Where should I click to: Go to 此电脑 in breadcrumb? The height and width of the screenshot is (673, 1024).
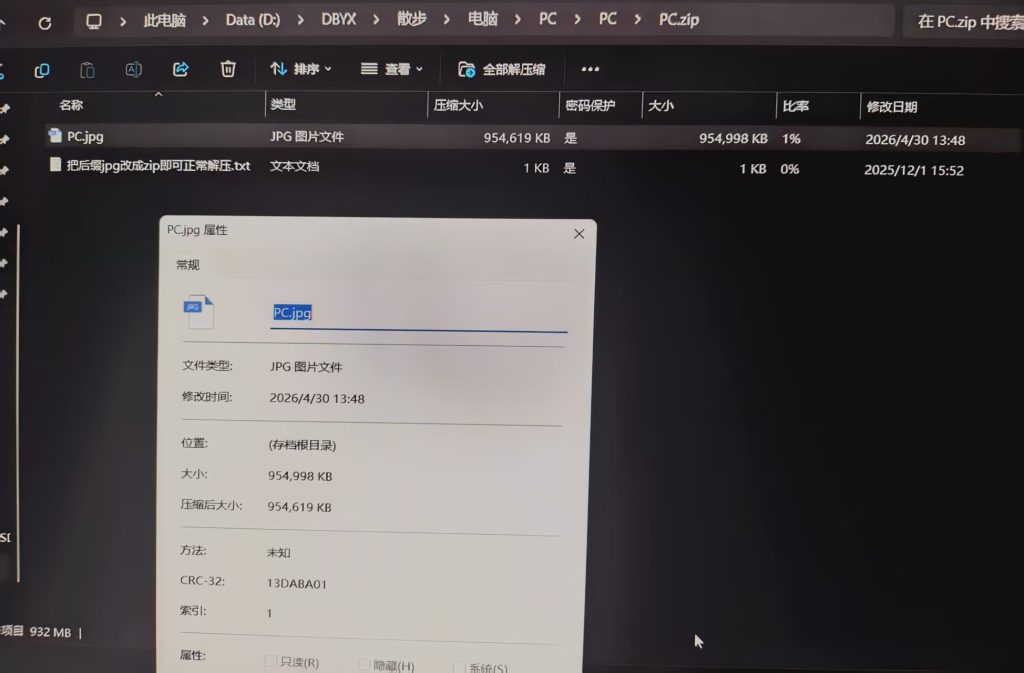tap(165, 21)
